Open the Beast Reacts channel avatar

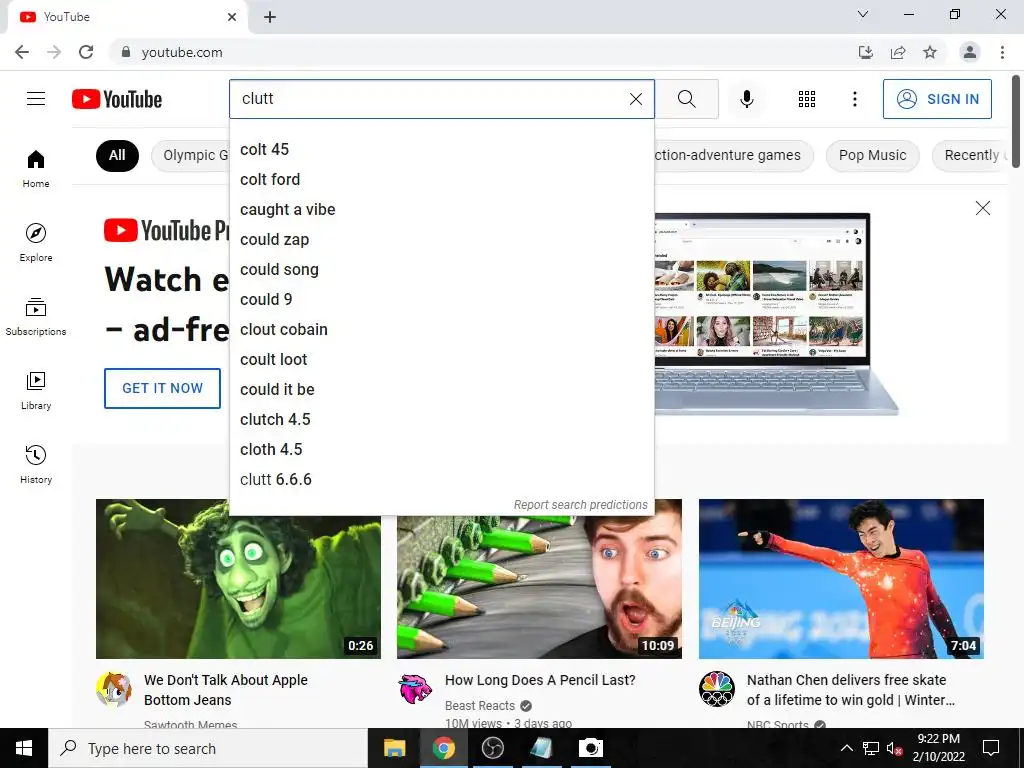click(415, 690)
